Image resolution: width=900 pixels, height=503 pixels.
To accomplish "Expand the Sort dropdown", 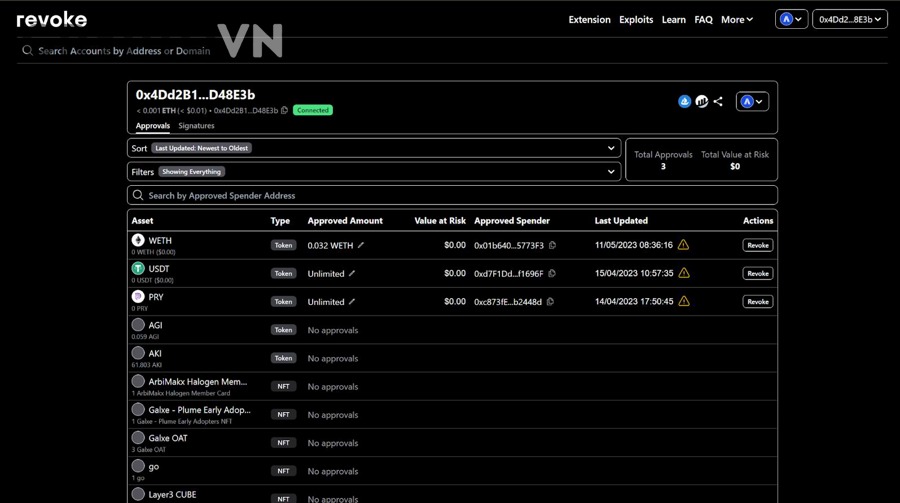I will coord(374,148).
